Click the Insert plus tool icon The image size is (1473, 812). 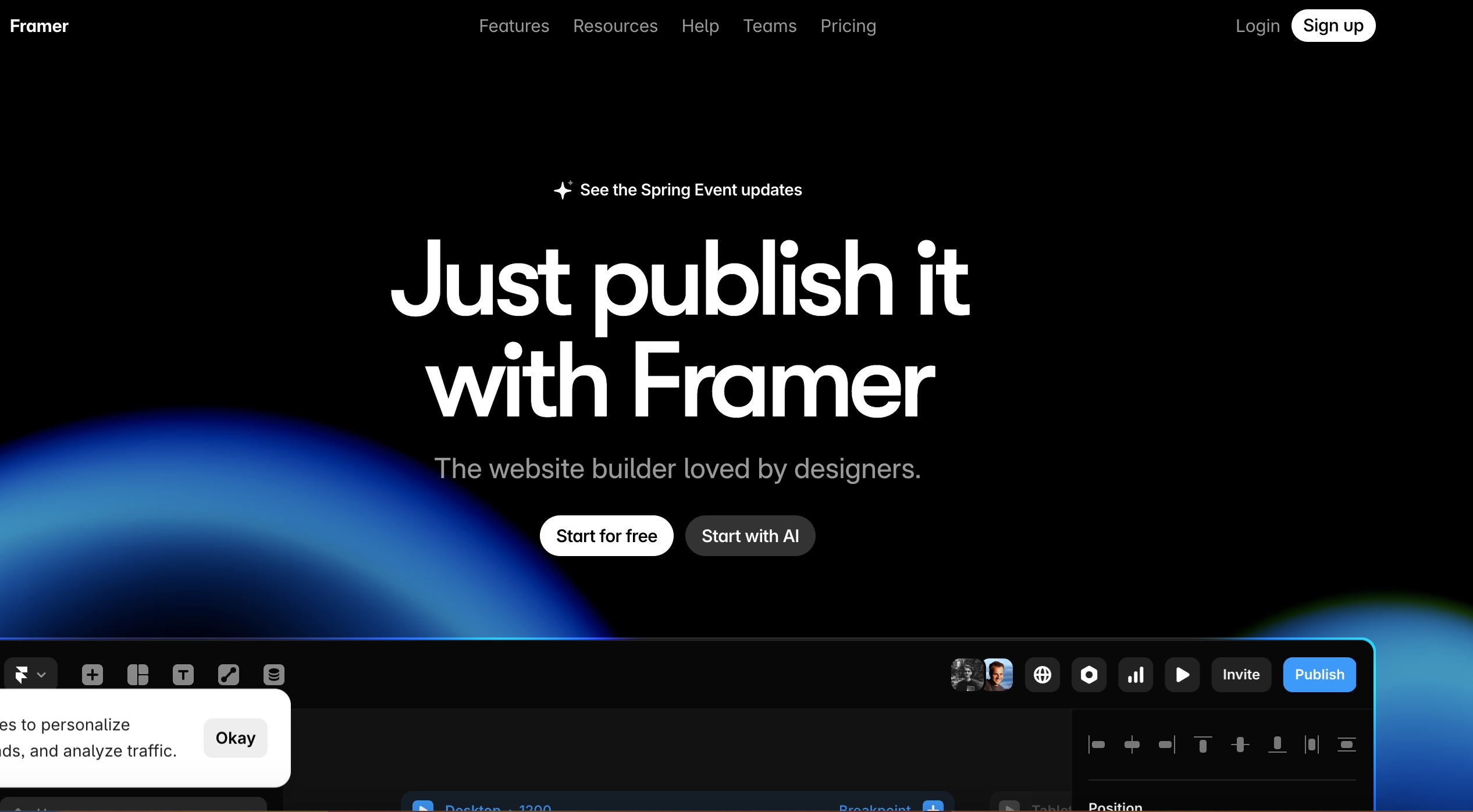[x=92, y=675]
